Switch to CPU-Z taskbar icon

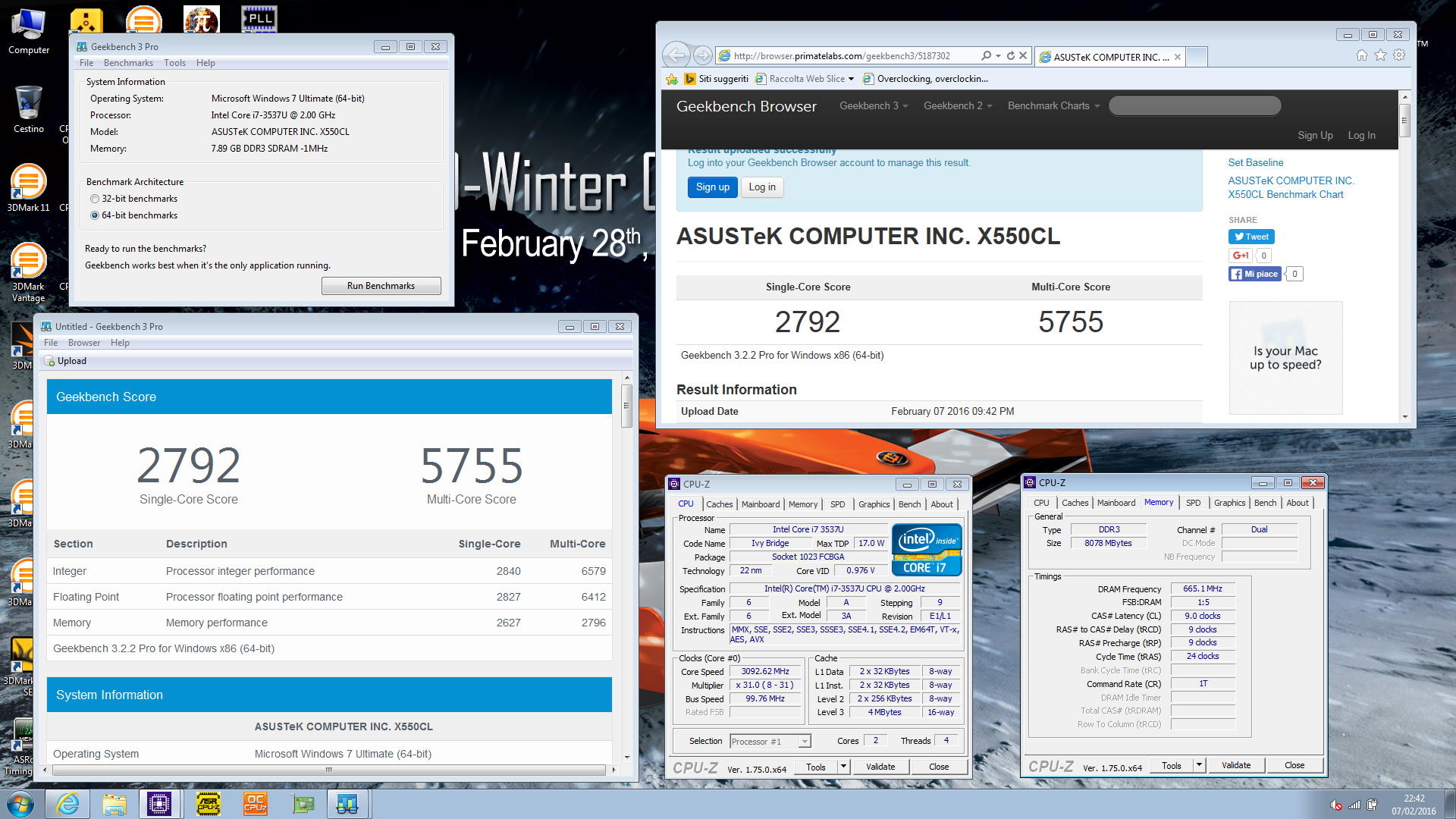159,804
